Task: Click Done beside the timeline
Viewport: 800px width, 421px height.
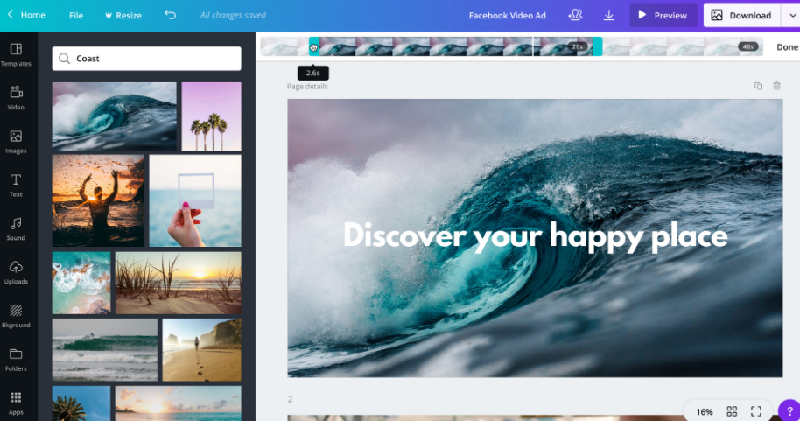Action: click(x=787, y=47)
